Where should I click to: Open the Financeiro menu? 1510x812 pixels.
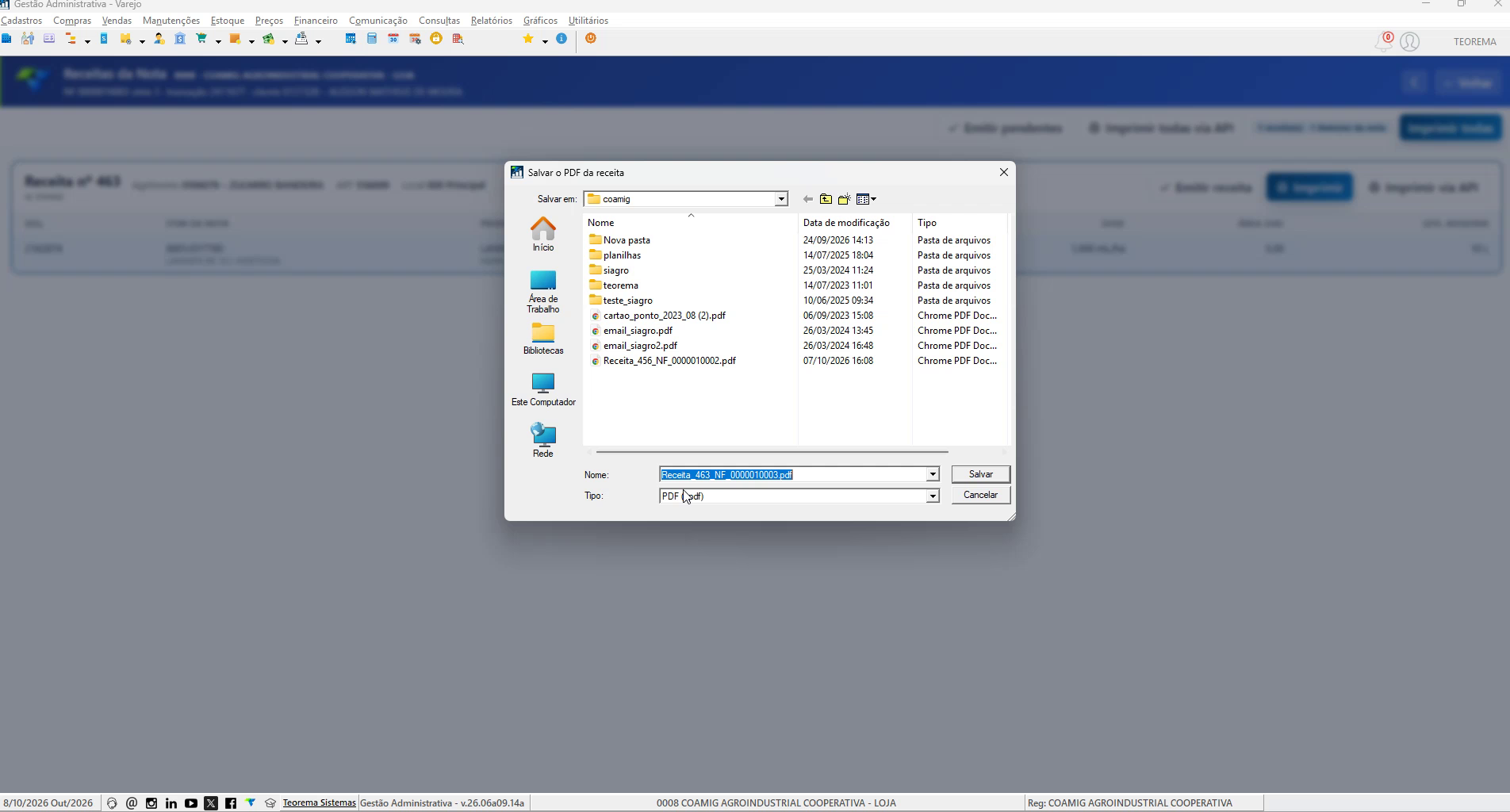(x=316, y=21)
